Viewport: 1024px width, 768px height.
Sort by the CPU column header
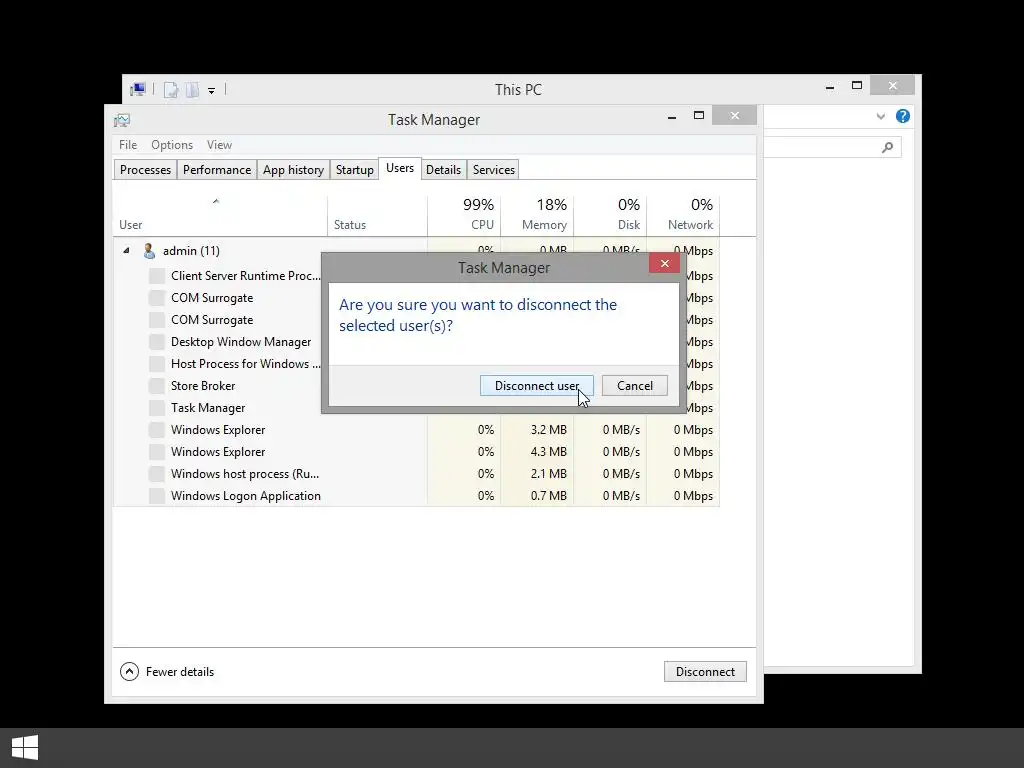coord(464,216)
